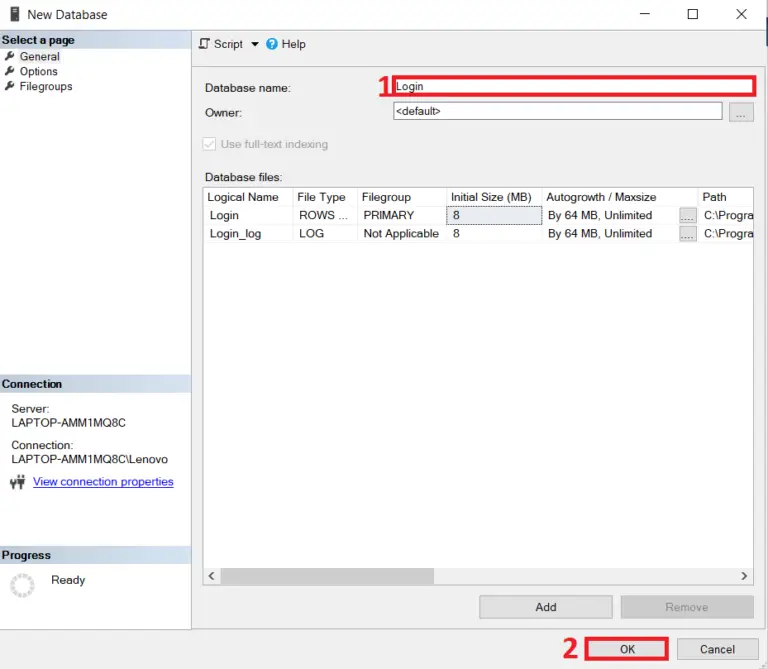
Task: Click the blue Help icon
Action: click(272, 44)
